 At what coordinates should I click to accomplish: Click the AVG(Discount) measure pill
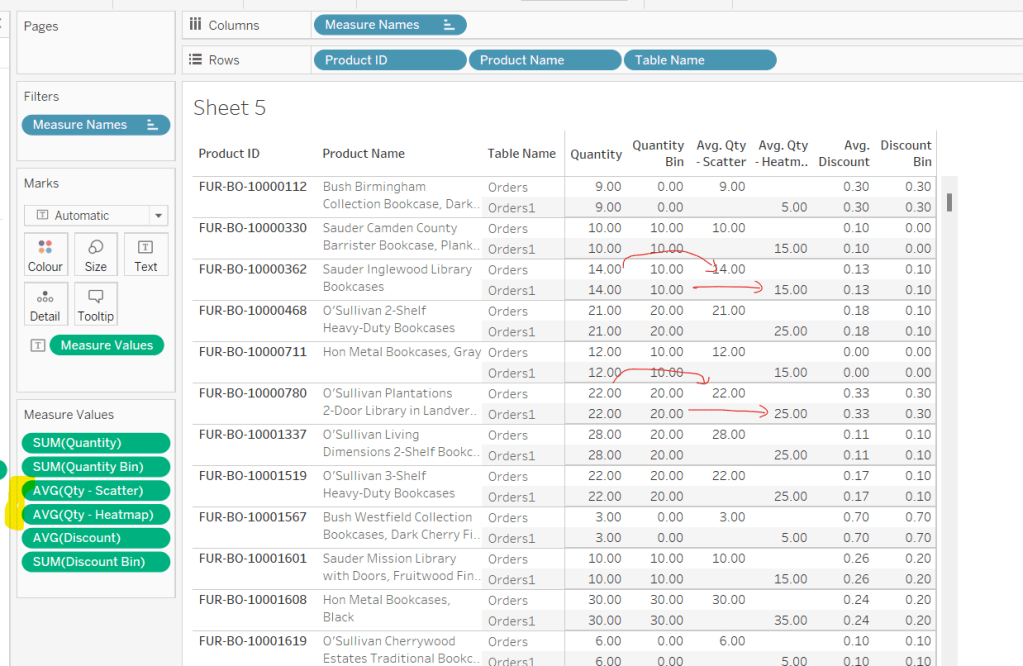click(x=95, y=538)
